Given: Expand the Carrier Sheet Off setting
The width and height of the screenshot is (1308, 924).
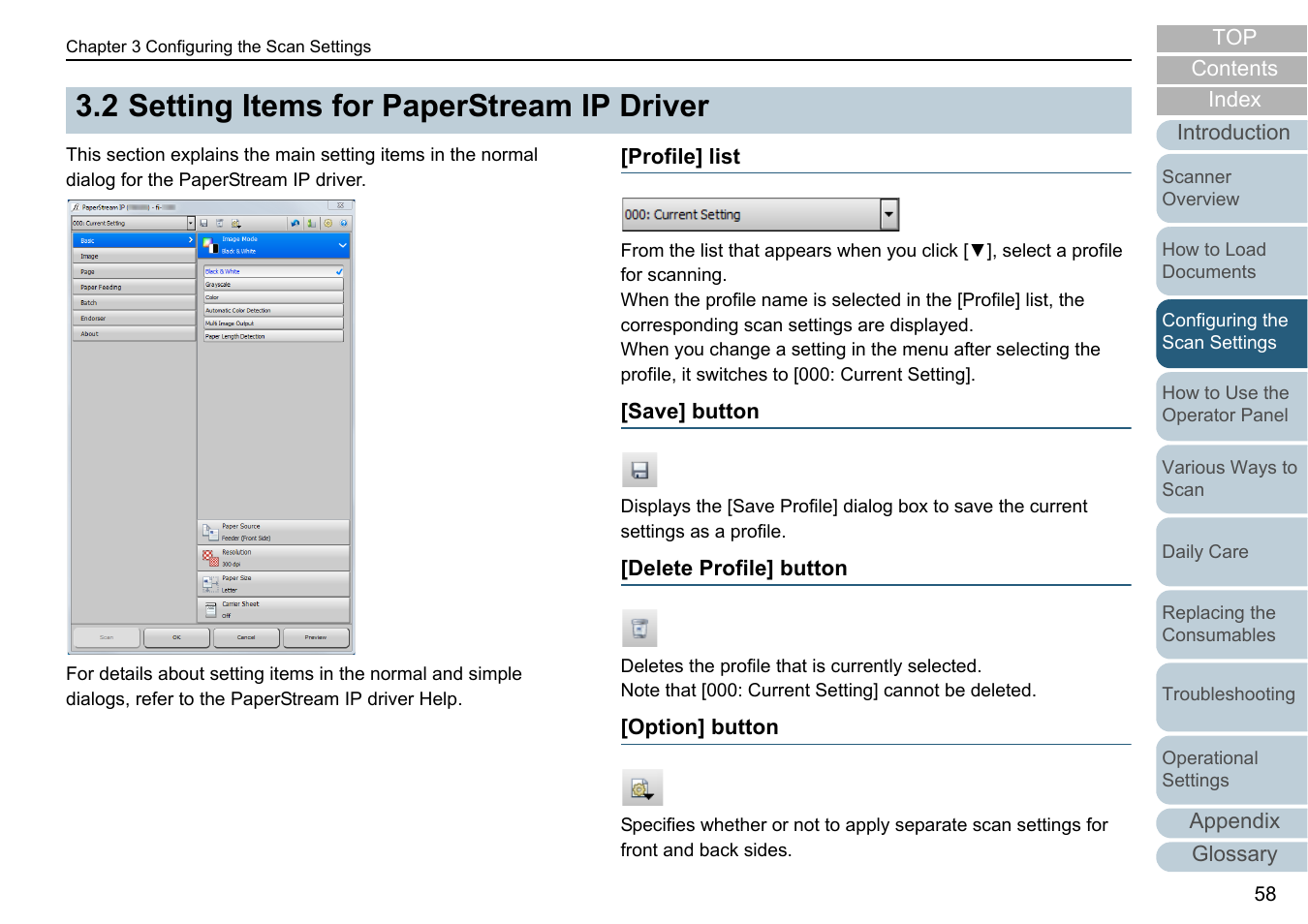Looking at the screenshot, I should click(274, 609).
